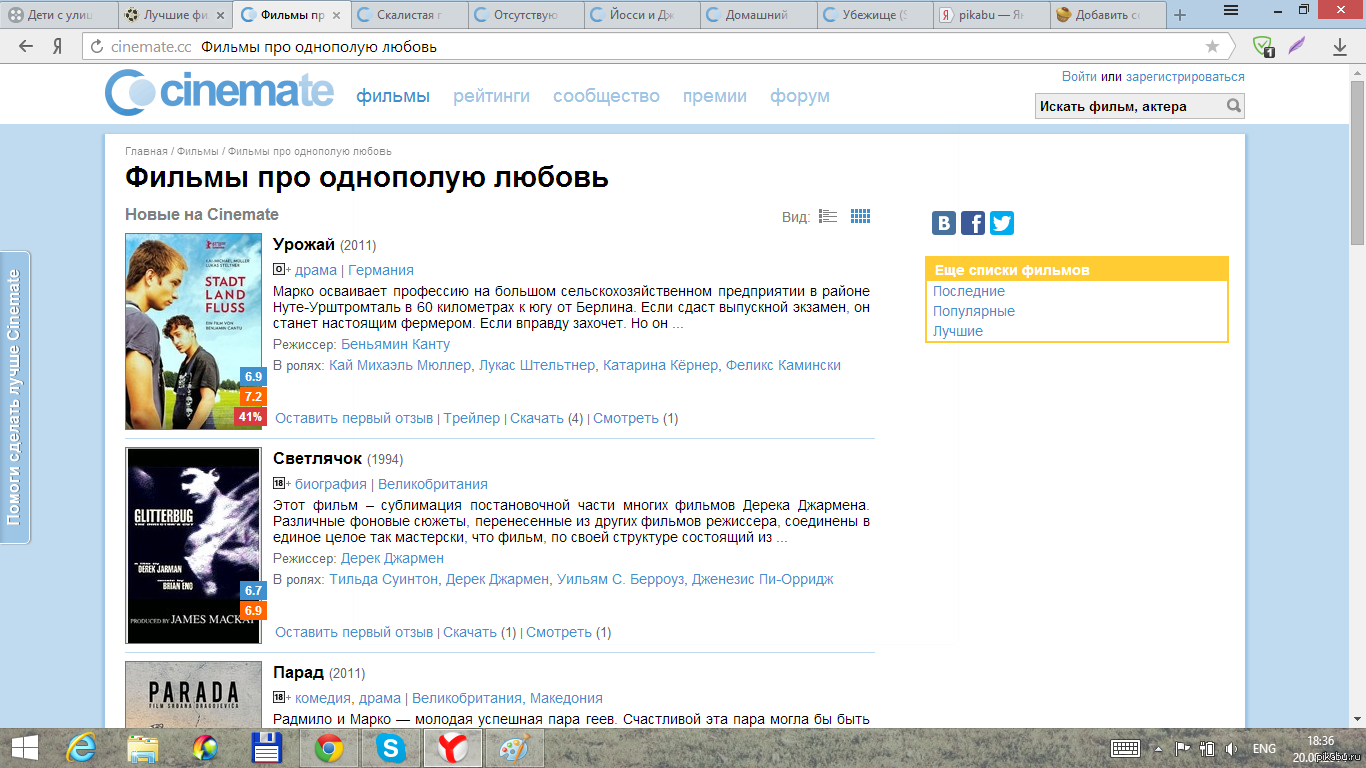Click Stadt Land Fluss poster thumbnail
The height and width of the screenshot is (768, 1366).
193,331
